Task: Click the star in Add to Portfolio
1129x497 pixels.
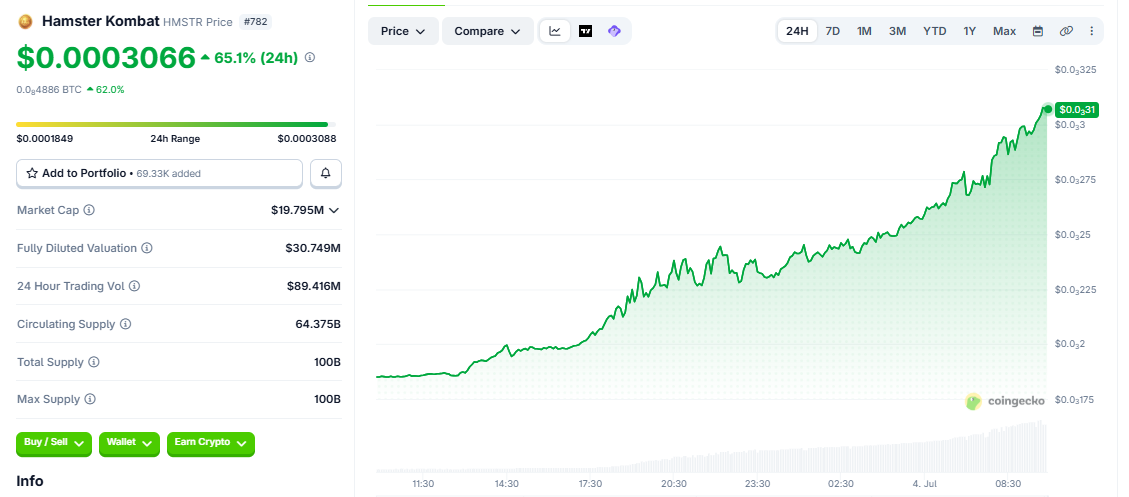Action: (32, 173)
